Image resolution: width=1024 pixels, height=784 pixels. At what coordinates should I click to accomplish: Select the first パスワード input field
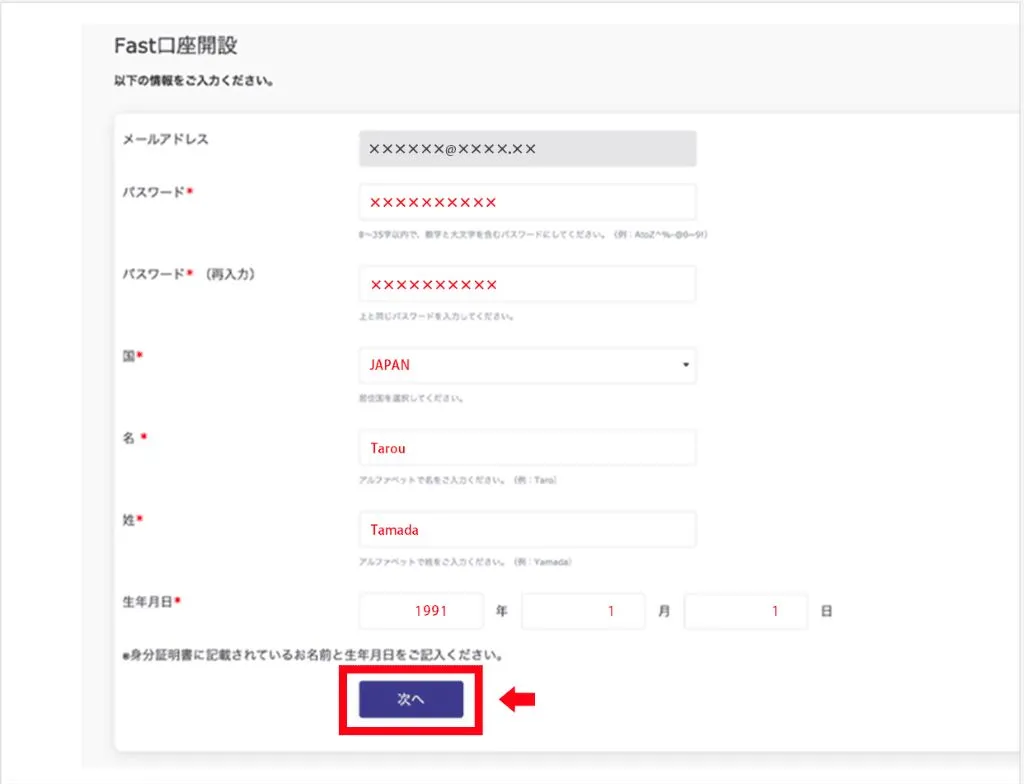(527, 201)
